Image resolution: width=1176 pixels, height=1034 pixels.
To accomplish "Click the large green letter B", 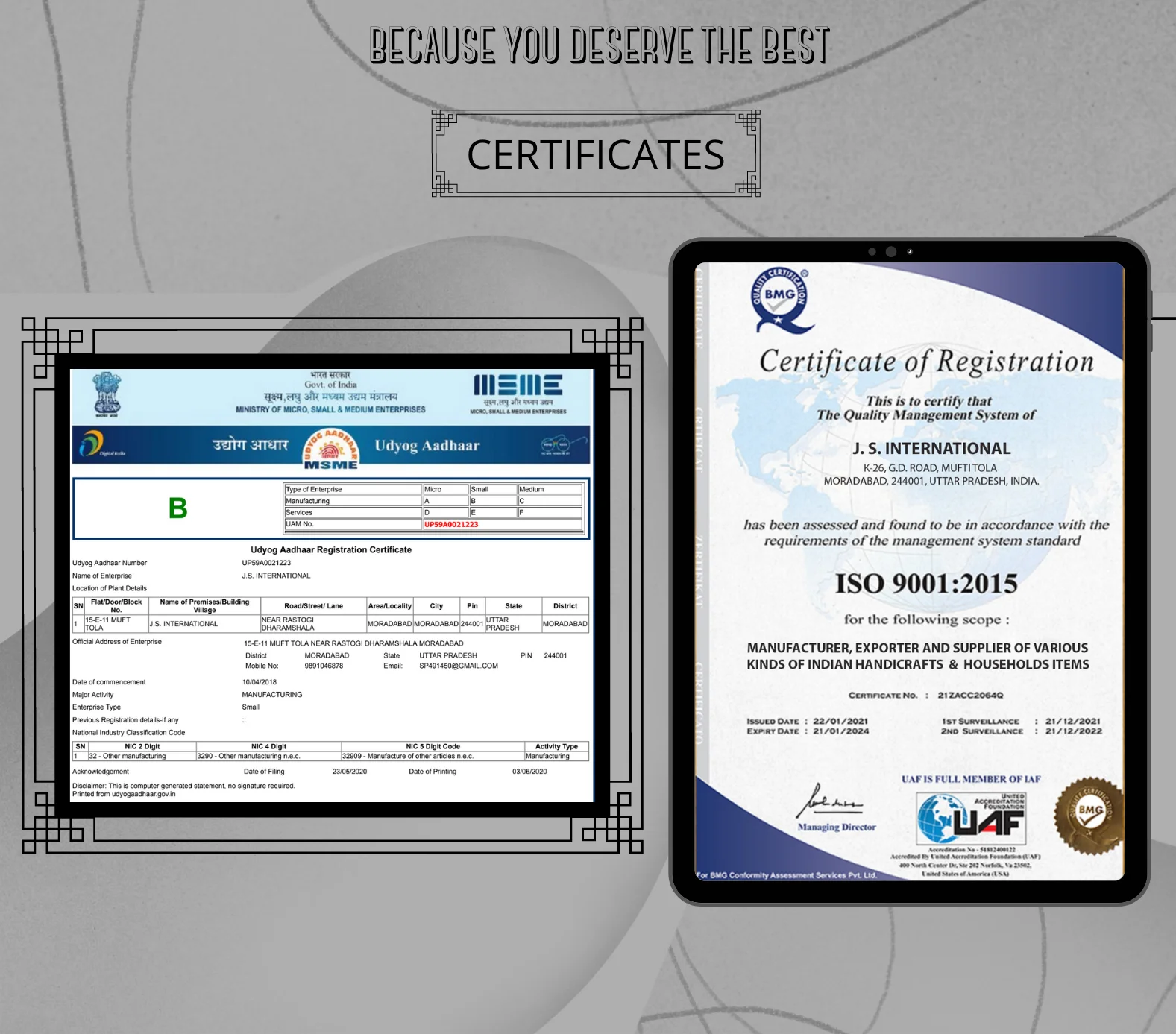I will click(177, 508).
